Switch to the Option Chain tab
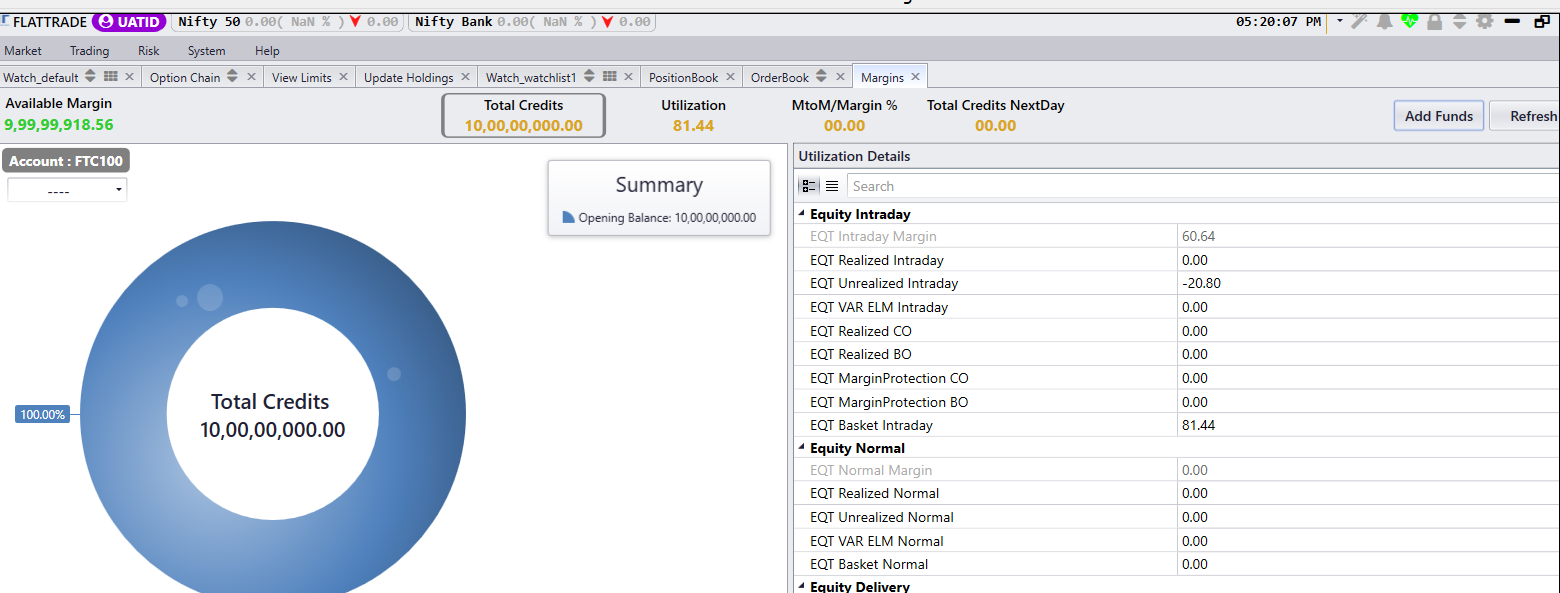The width and height of the screenshot is (1560, 593). click(x=185, y=77)
